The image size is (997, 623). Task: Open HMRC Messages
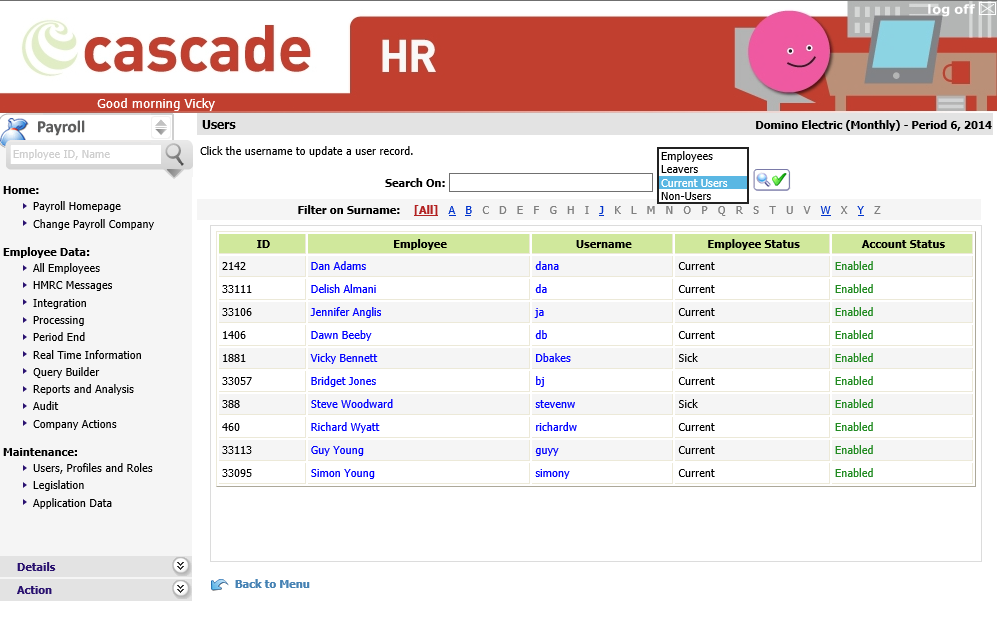[x=72, y=285]
